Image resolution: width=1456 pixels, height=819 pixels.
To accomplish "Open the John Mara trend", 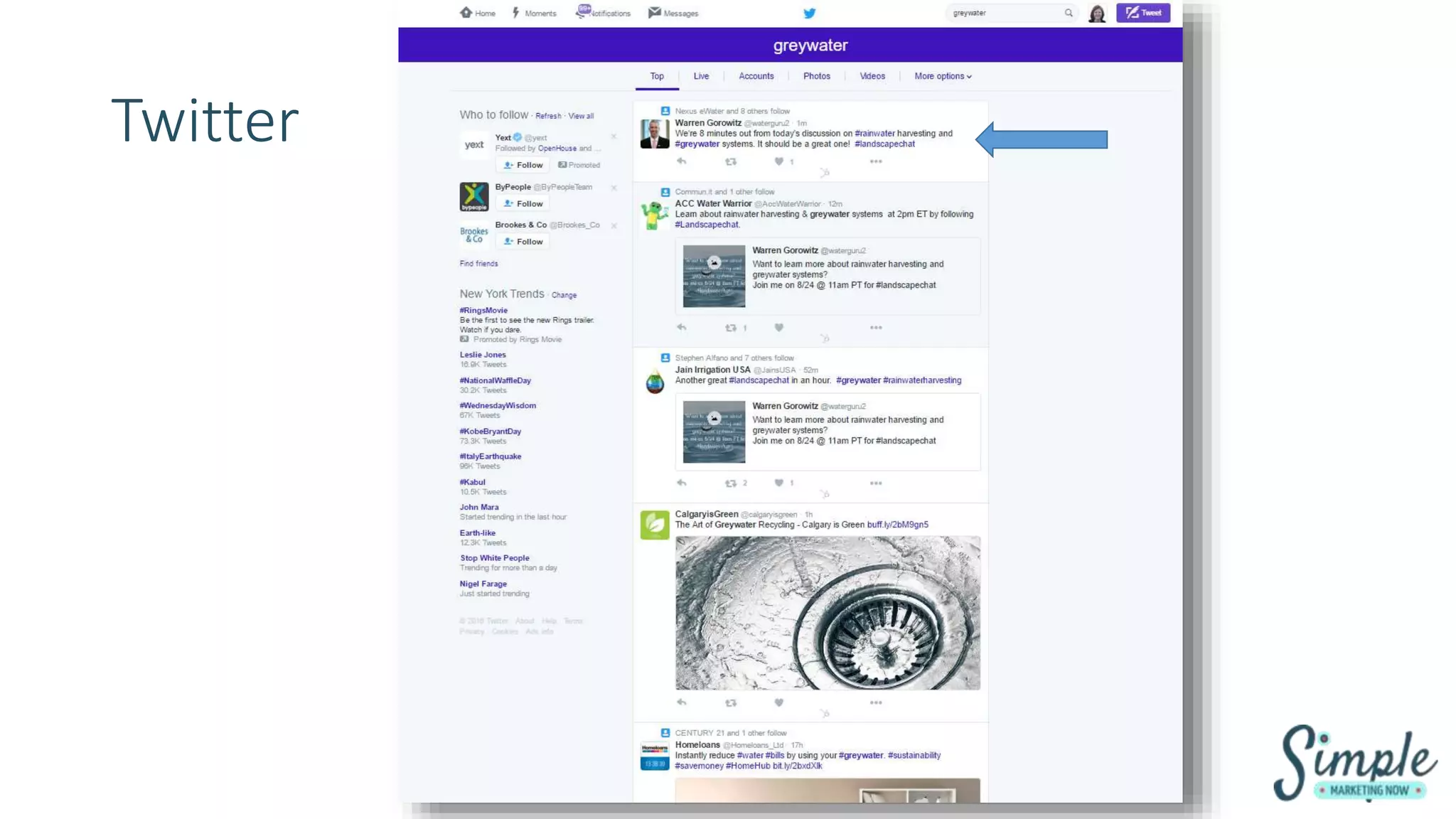I will pyautogui.click(x=479, y=507).
